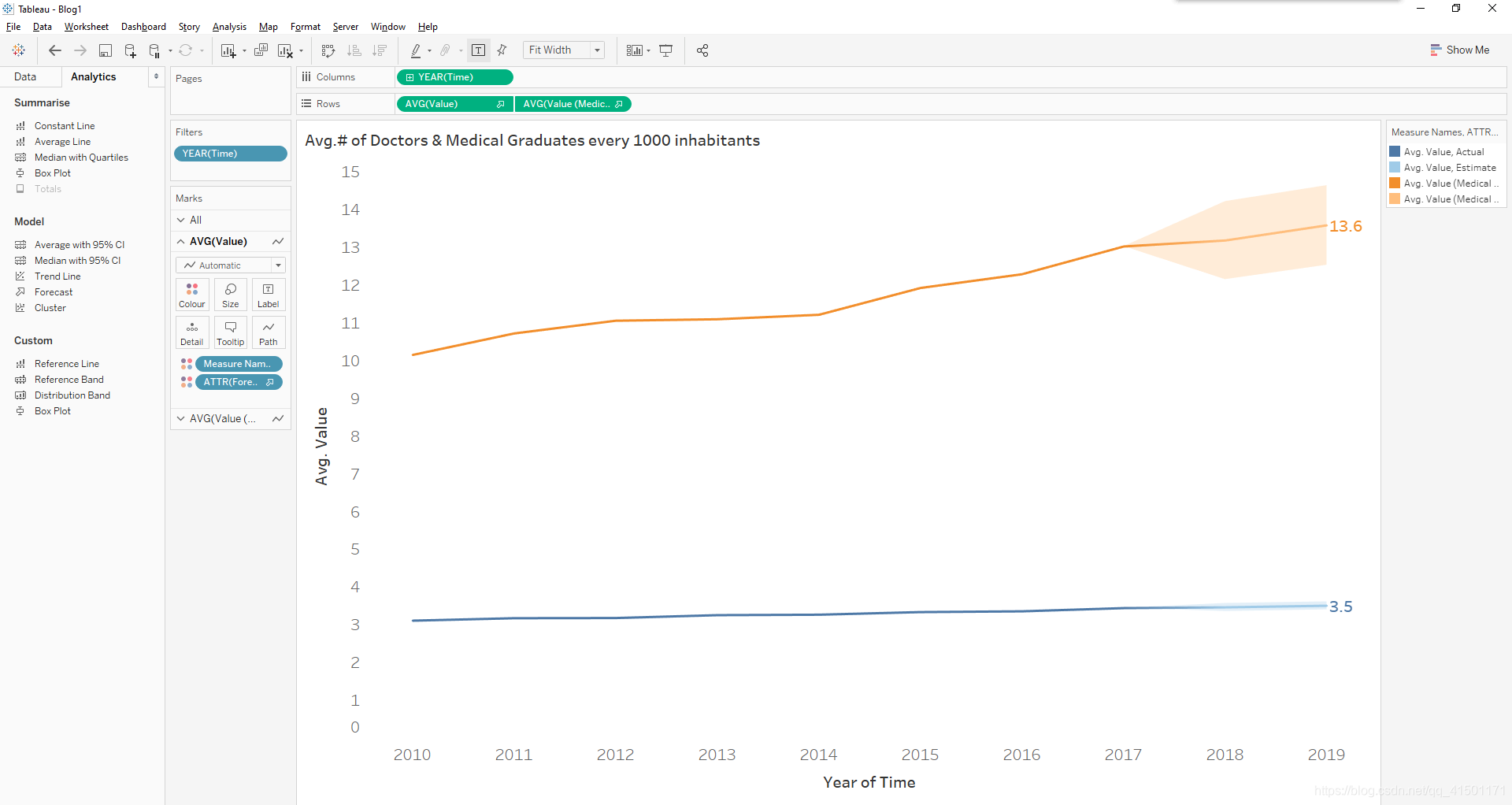Select Distribution Band under Custom

72,395
